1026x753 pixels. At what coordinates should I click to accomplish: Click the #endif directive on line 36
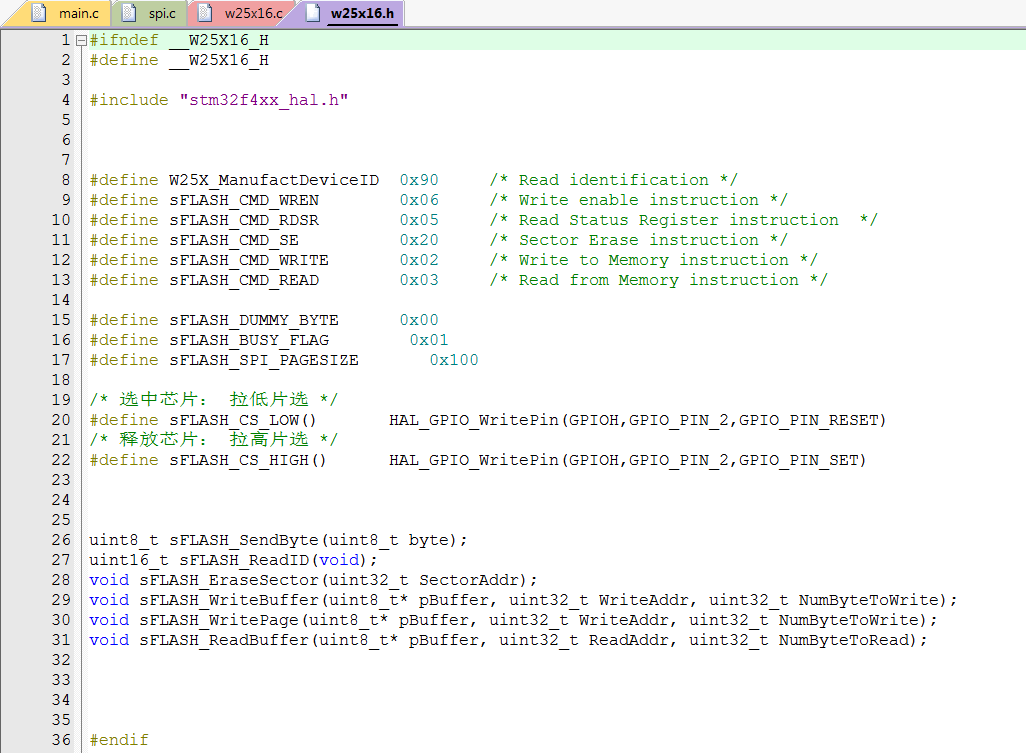click(119, 740)
